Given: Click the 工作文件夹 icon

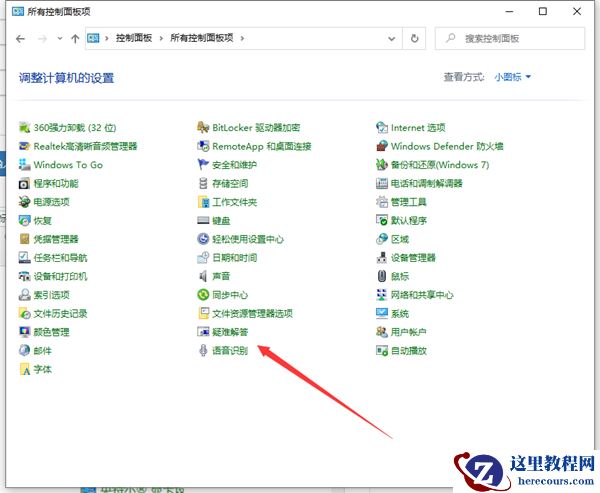Looking at the screenshot, I should pyautogui.click(x=203, y=202).
